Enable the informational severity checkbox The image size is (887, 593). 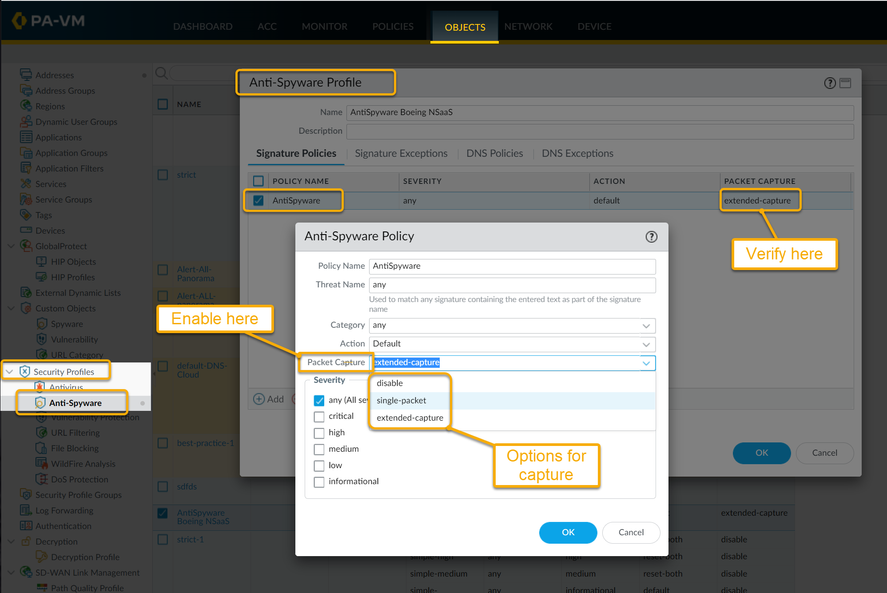point(319,481)
